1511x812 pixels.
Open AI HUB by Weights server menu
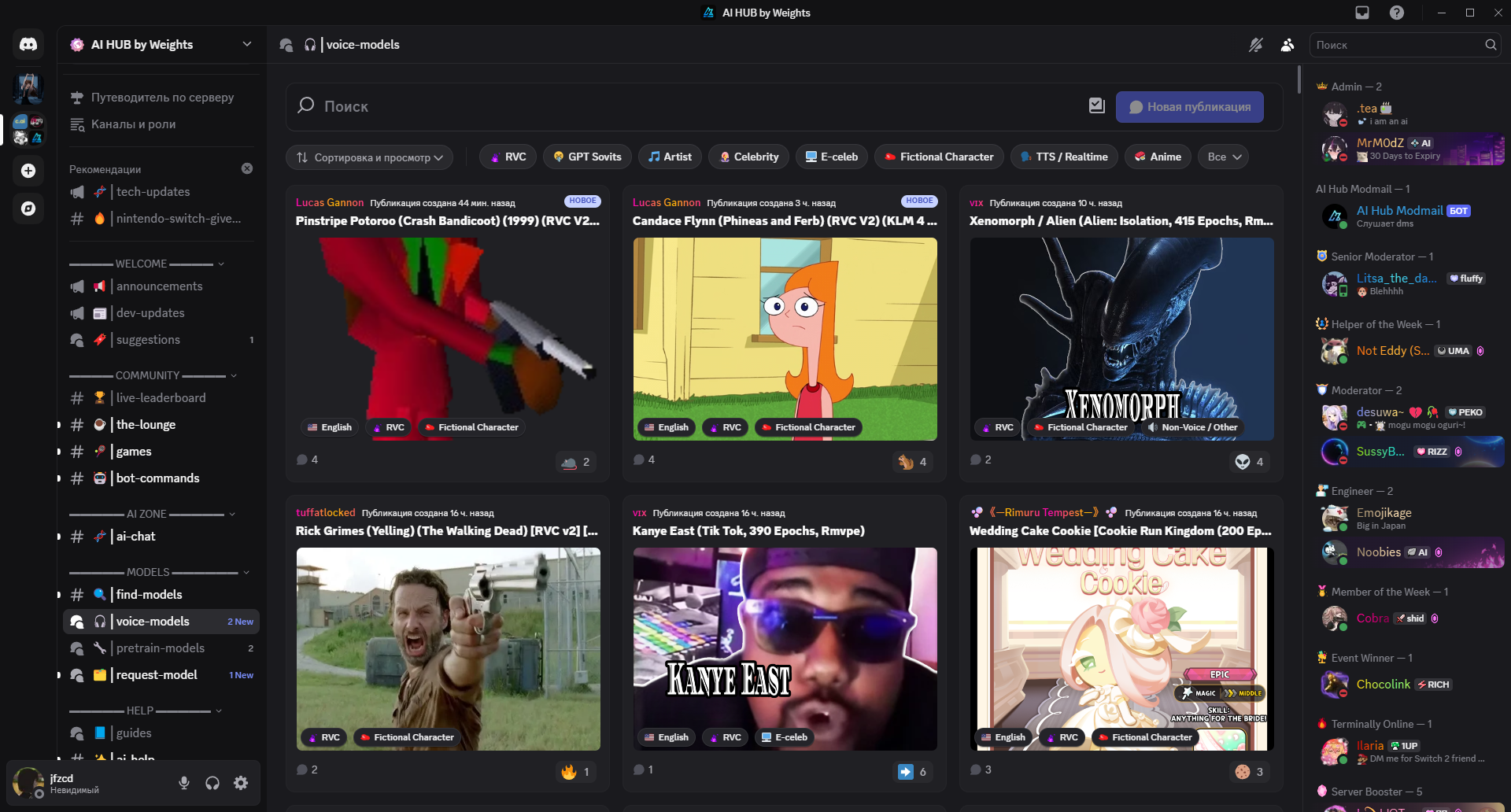(x=161, y=45)
